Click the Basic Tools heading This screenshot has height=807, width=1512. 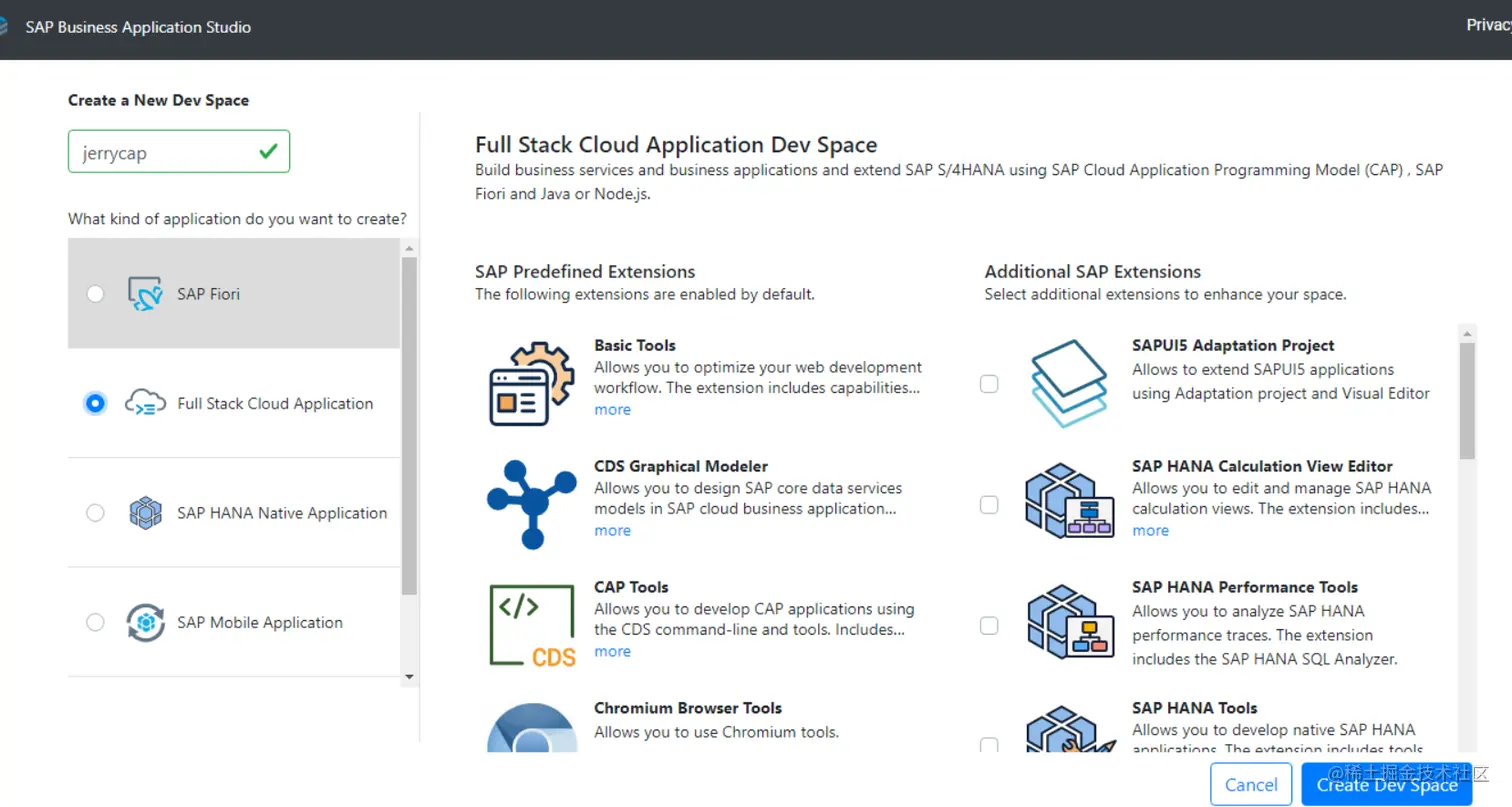[635, 345]
